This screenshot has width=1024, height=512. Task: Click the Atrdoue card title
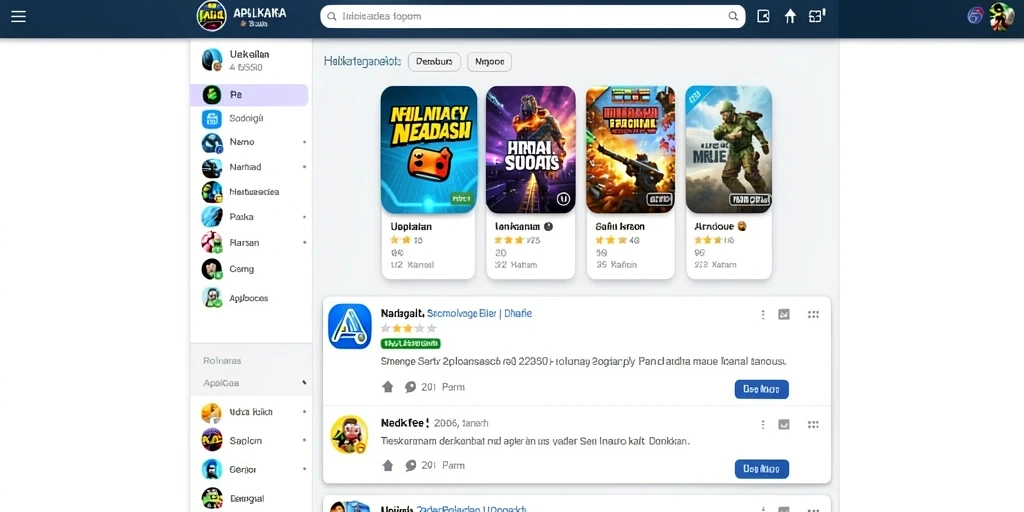pos(714,227)
